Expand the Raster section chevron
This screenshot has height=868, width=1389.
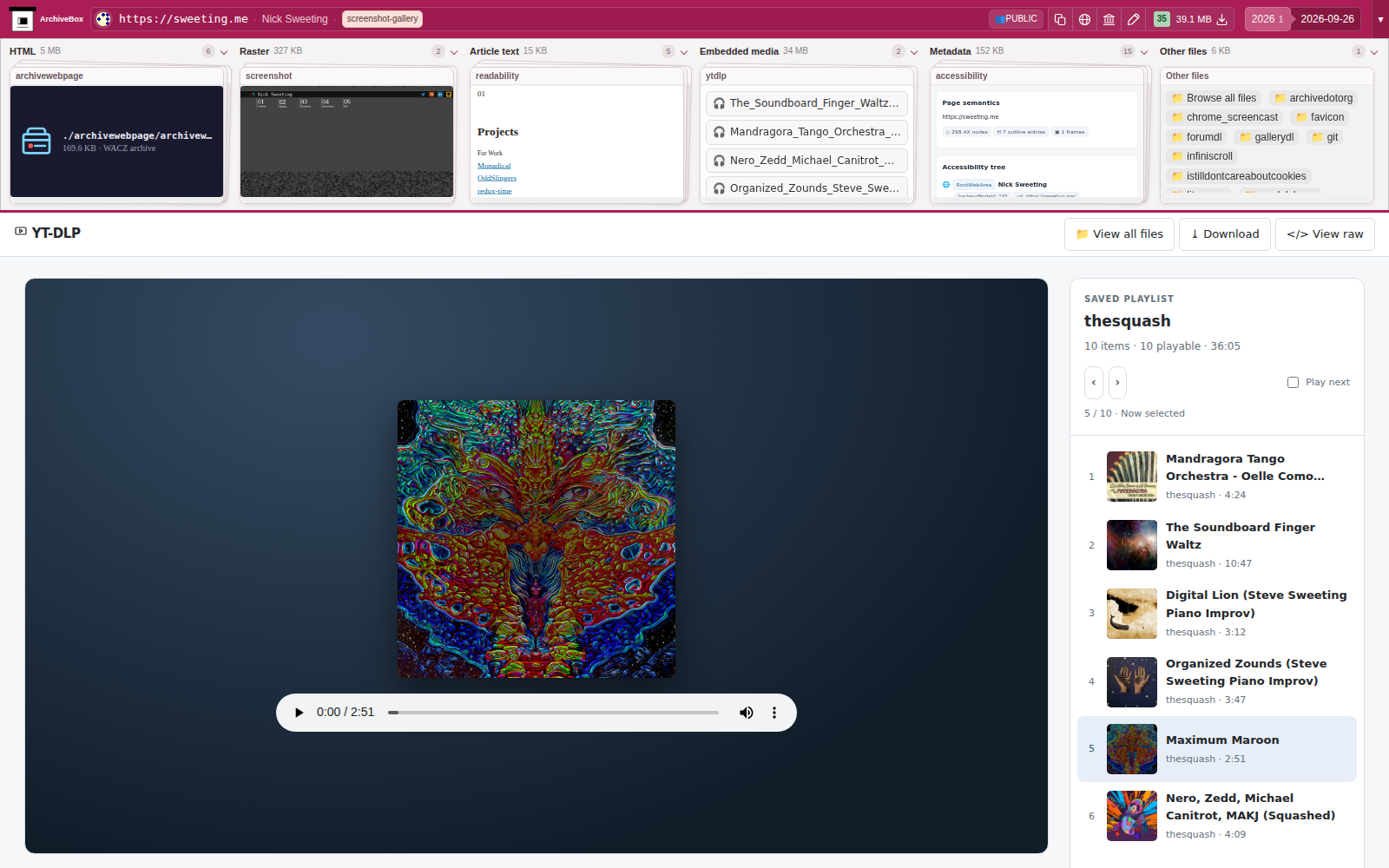tap(454, 52)
